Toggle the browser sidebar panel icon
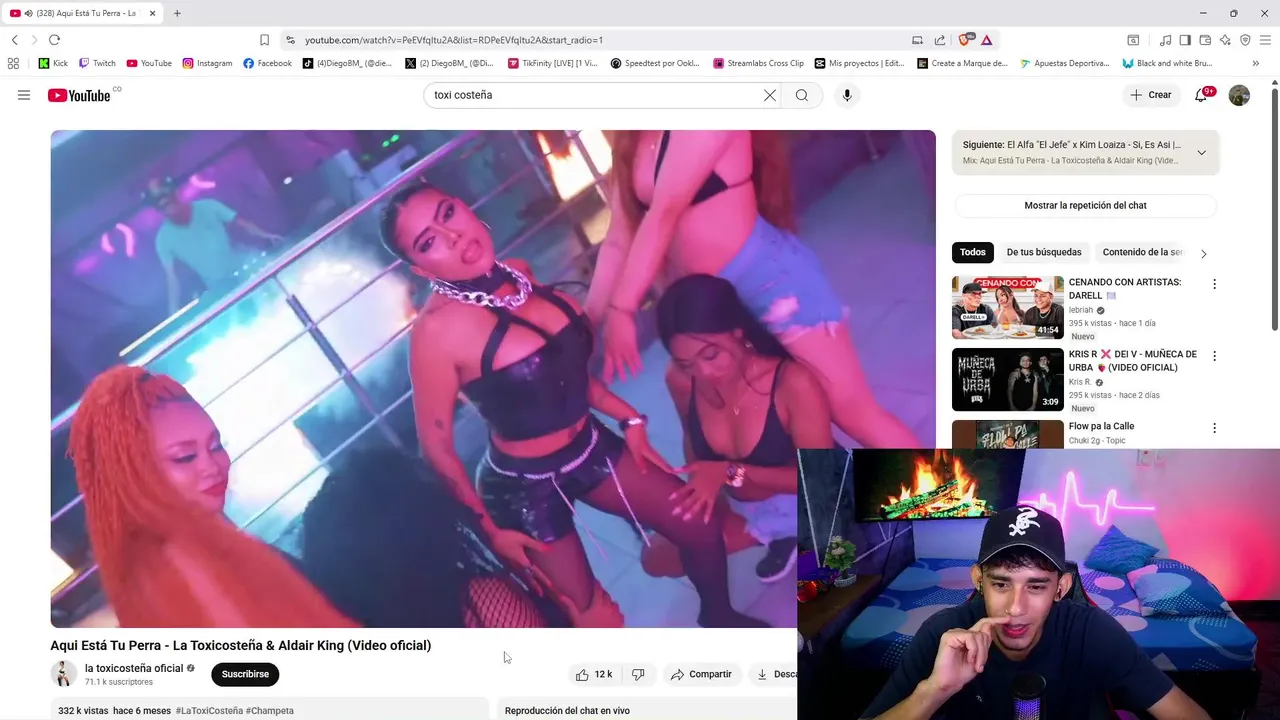 pyautogui.click(x=1185, y=40)
